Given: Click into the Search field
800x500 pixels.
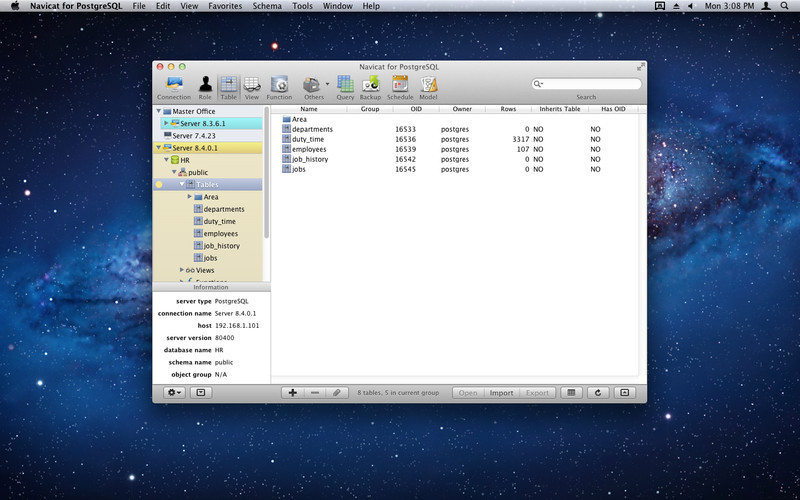Looking at the screenshot, I should [x=586, y=84].
